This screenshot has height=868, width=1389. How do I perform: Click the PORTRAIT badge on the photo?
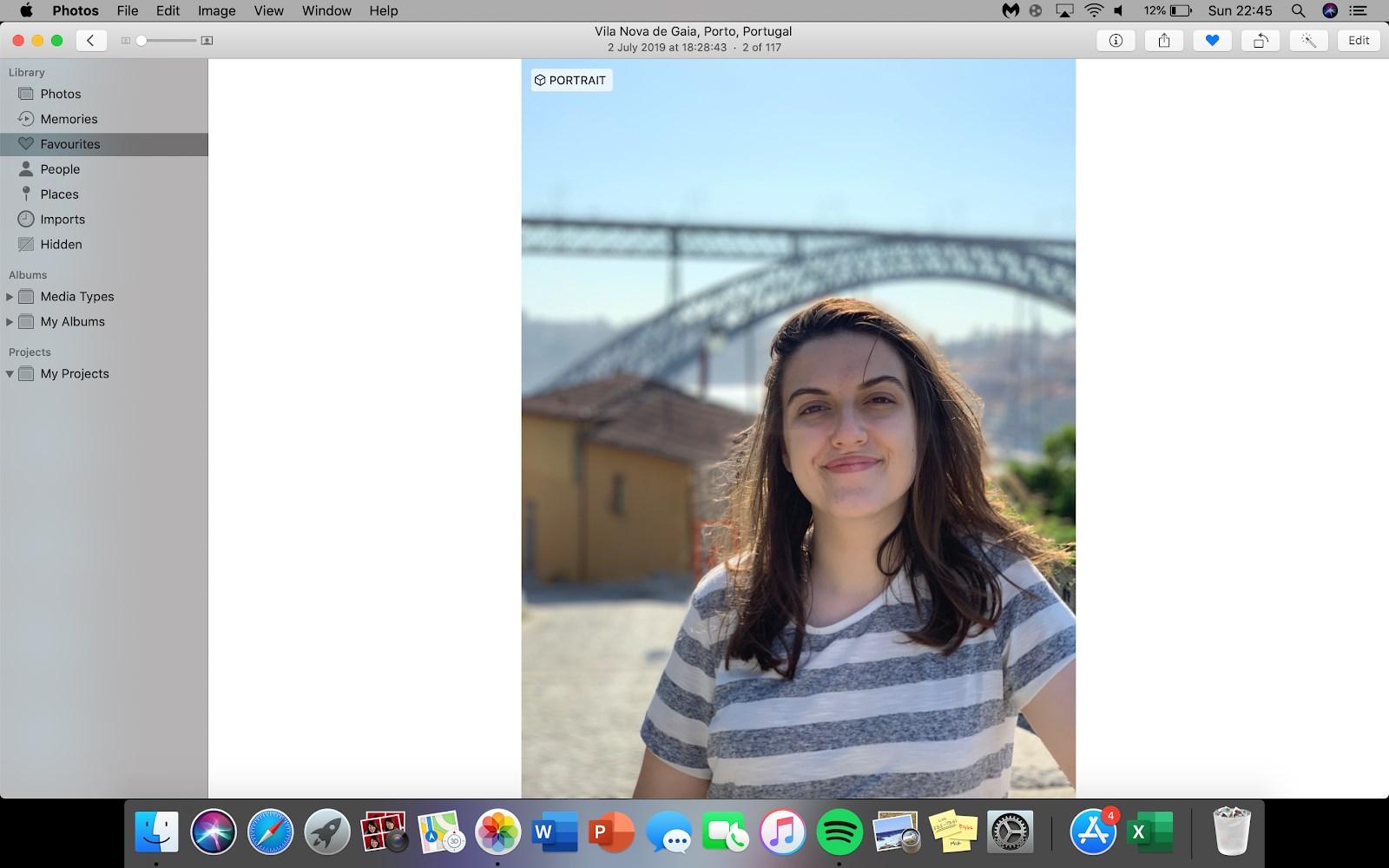click(571, 81)
